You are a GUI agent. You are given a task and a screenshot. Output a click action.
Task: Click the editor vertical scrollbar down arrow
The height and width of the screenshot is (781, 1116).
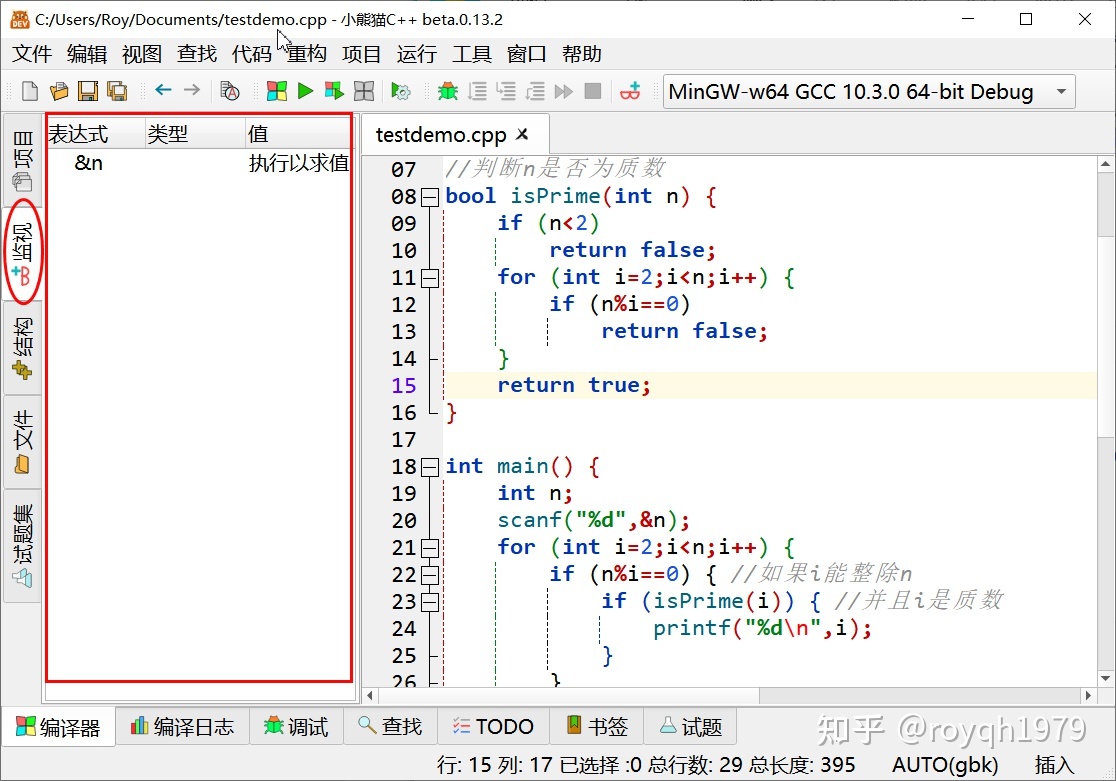click(x=1105, y=678)
